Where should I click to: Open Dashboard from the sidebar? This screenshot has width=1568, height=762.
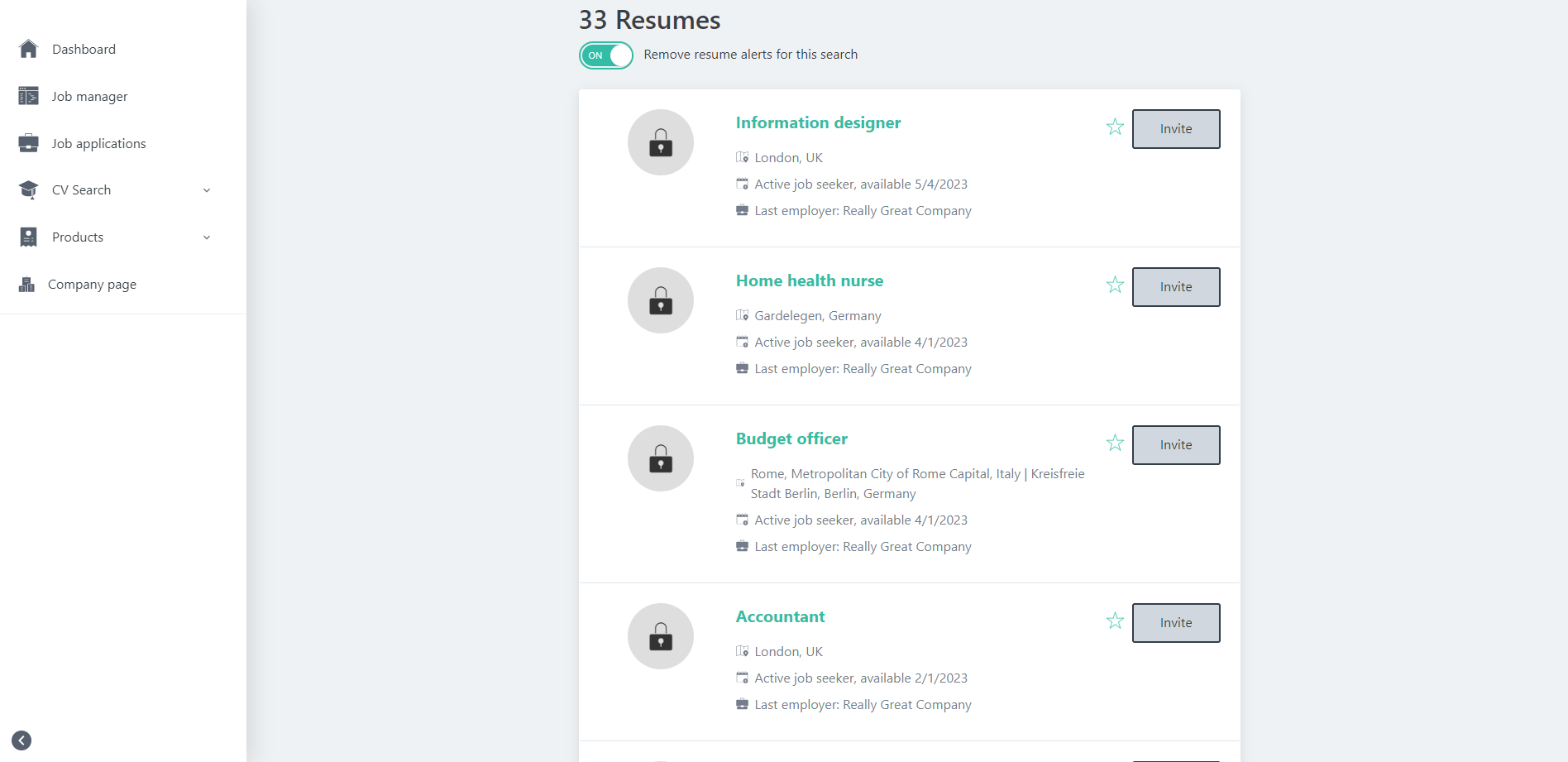(84, 50)
